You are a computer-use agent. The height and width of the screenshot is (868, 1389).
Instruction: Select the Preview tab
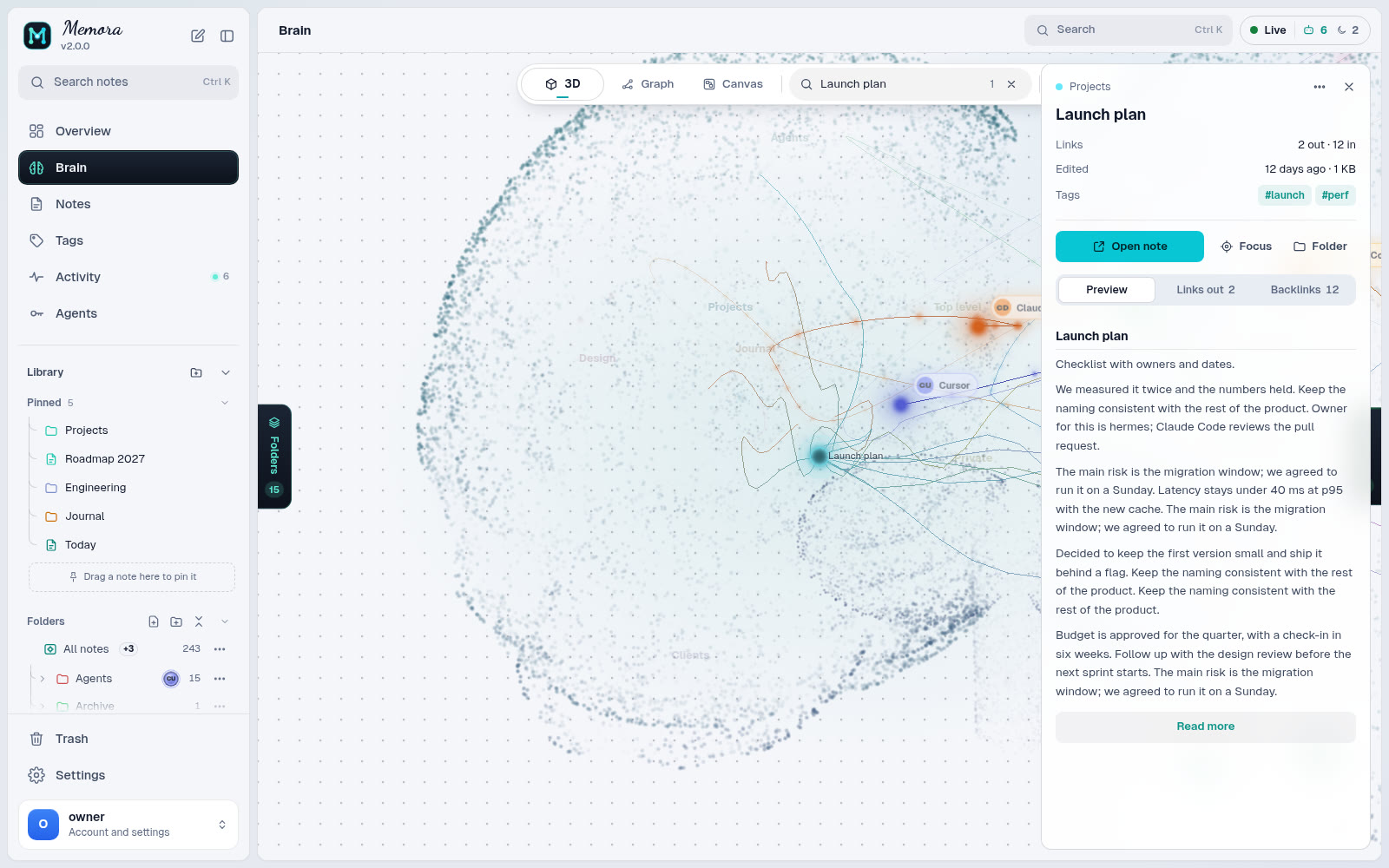[1107, 290]
